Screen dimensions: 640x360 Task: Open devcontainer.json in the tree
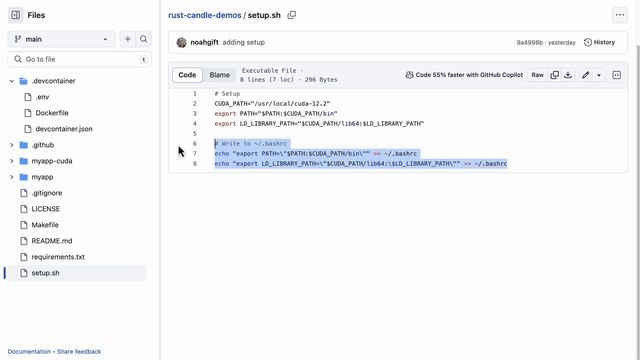[x=64, y=129]
